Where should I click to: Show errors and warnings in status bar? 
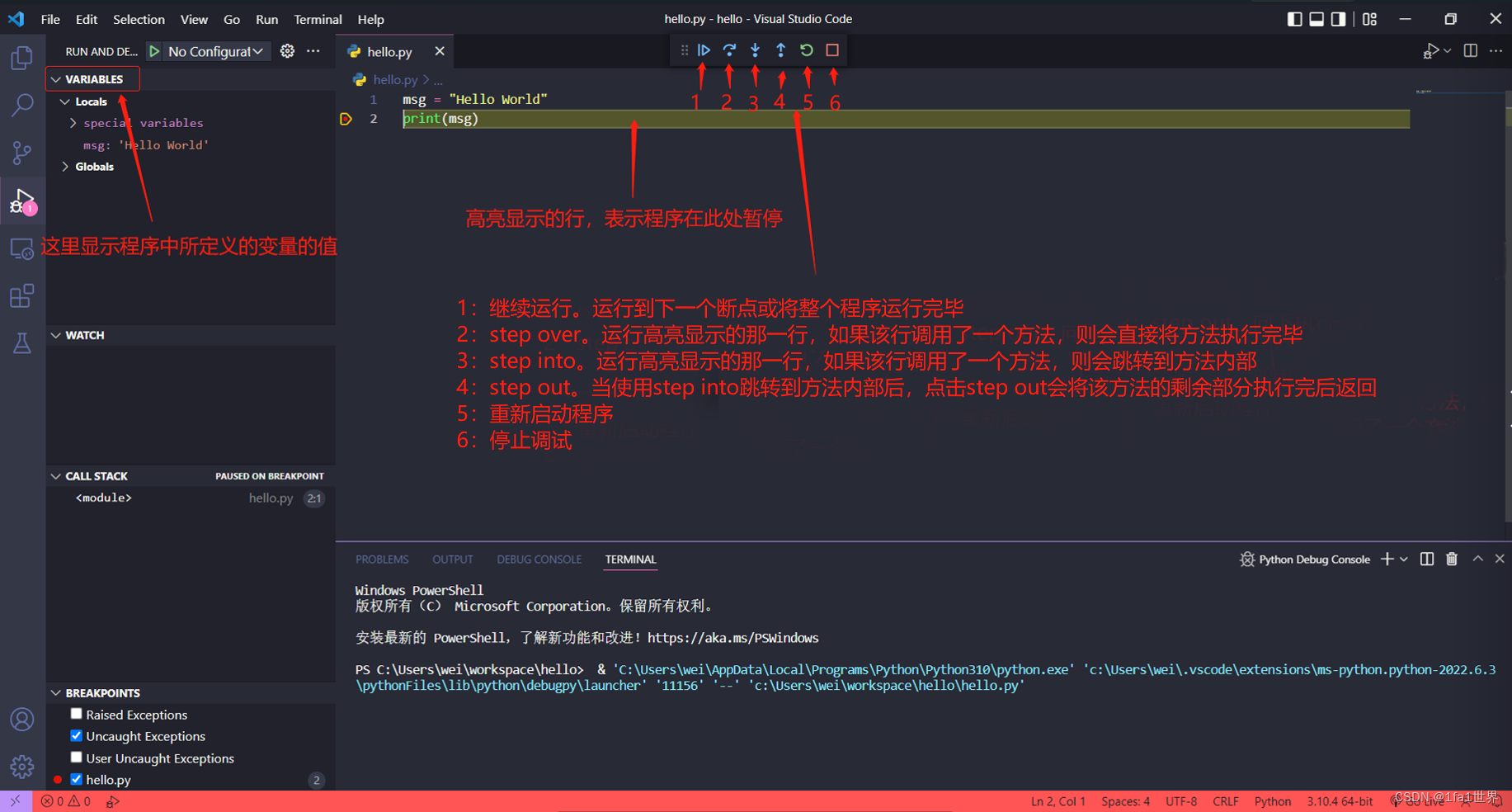tap(66, 801)
